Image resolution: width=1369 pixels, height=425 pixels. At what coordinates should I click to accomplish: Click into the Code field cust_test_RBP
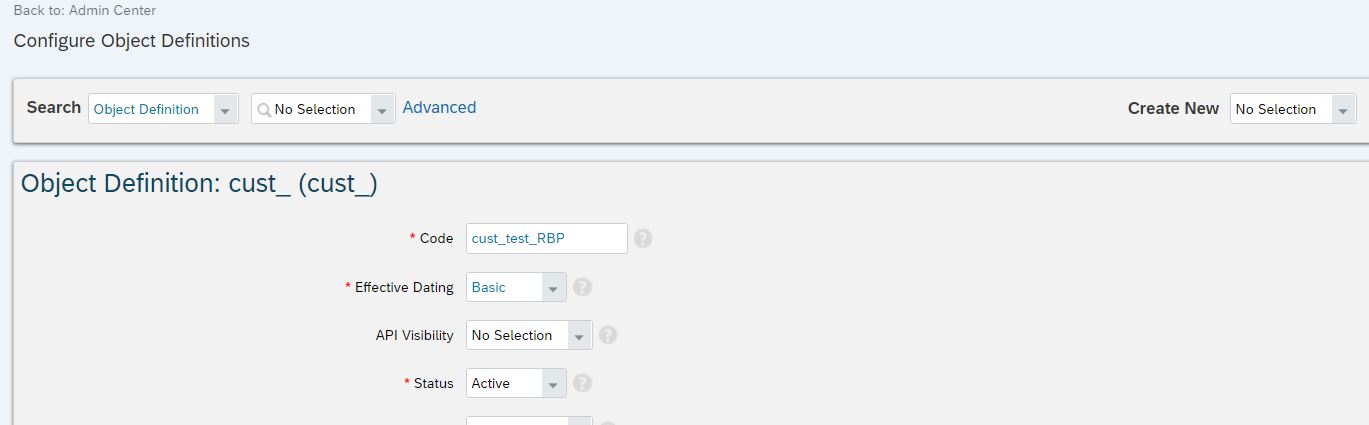click(x=547, y=239)
